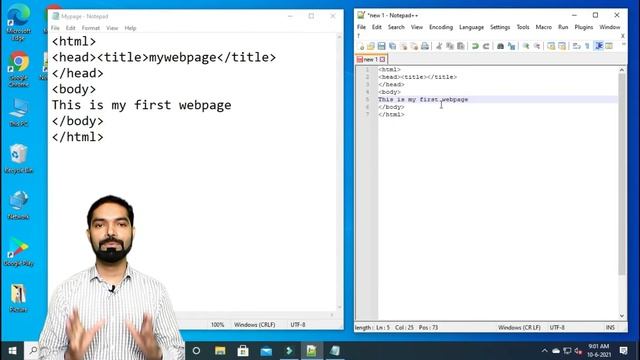Open Settings menu in Notepad++

500,27
